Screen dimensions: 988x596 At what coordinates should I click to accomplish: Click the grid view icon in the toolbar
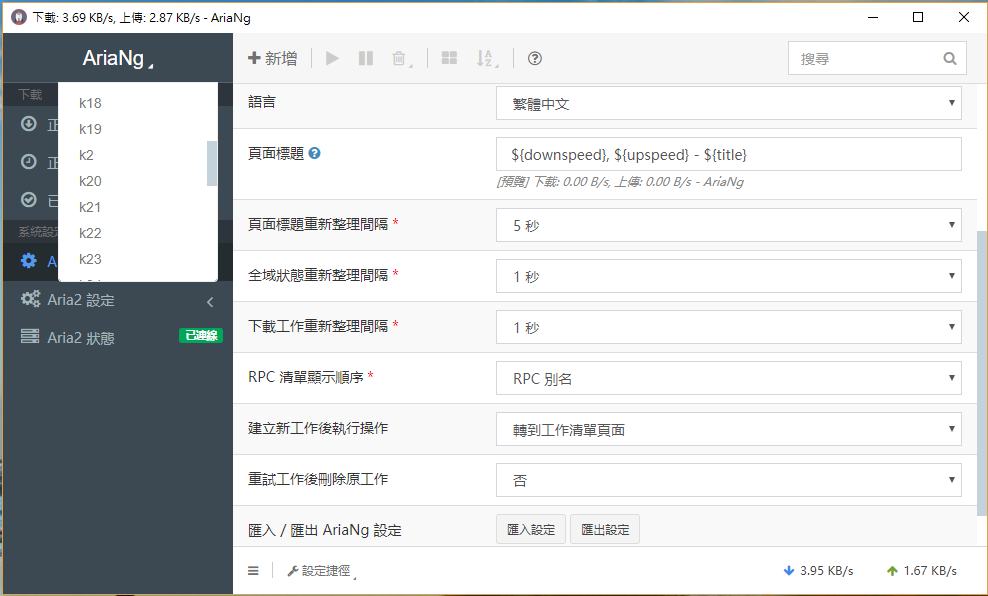[448, 58]
